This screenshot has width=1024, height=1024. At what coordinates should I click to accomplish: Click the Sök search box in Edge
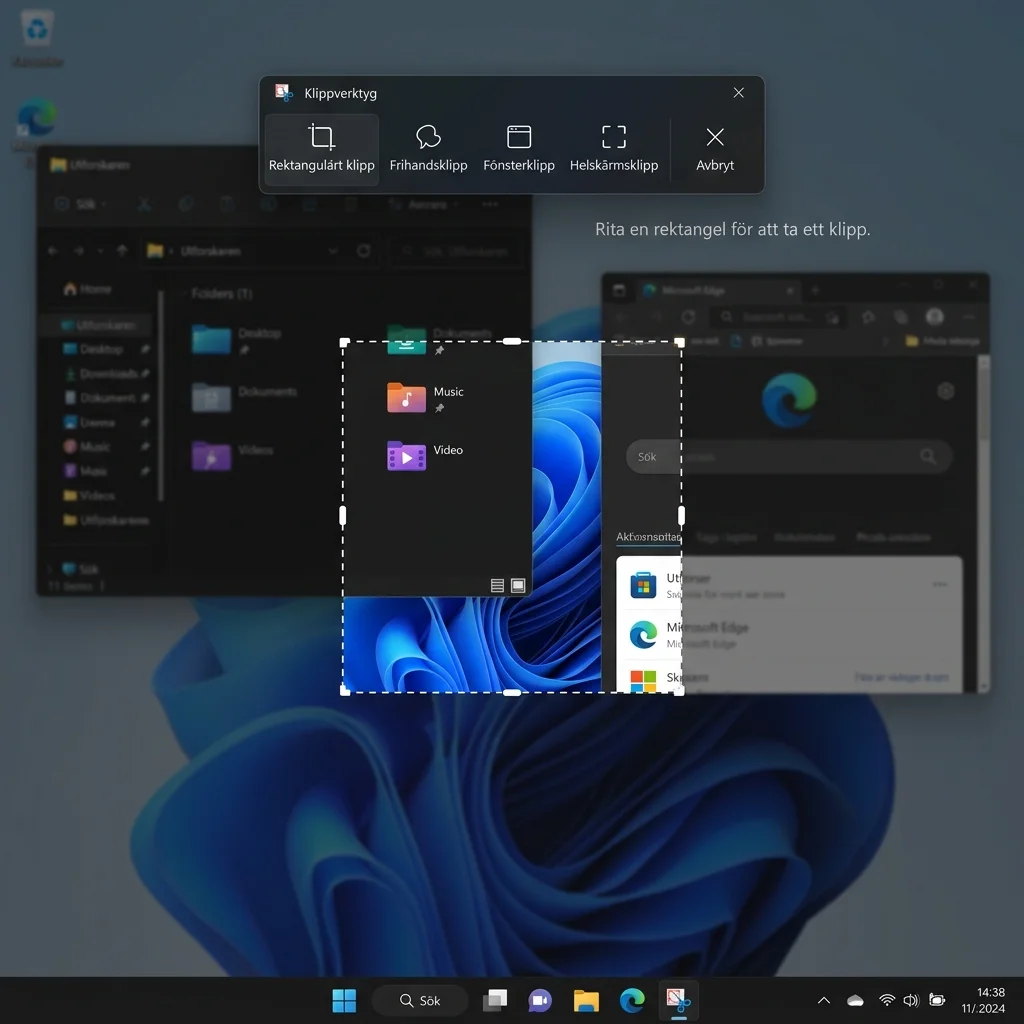tap(788, 456)
